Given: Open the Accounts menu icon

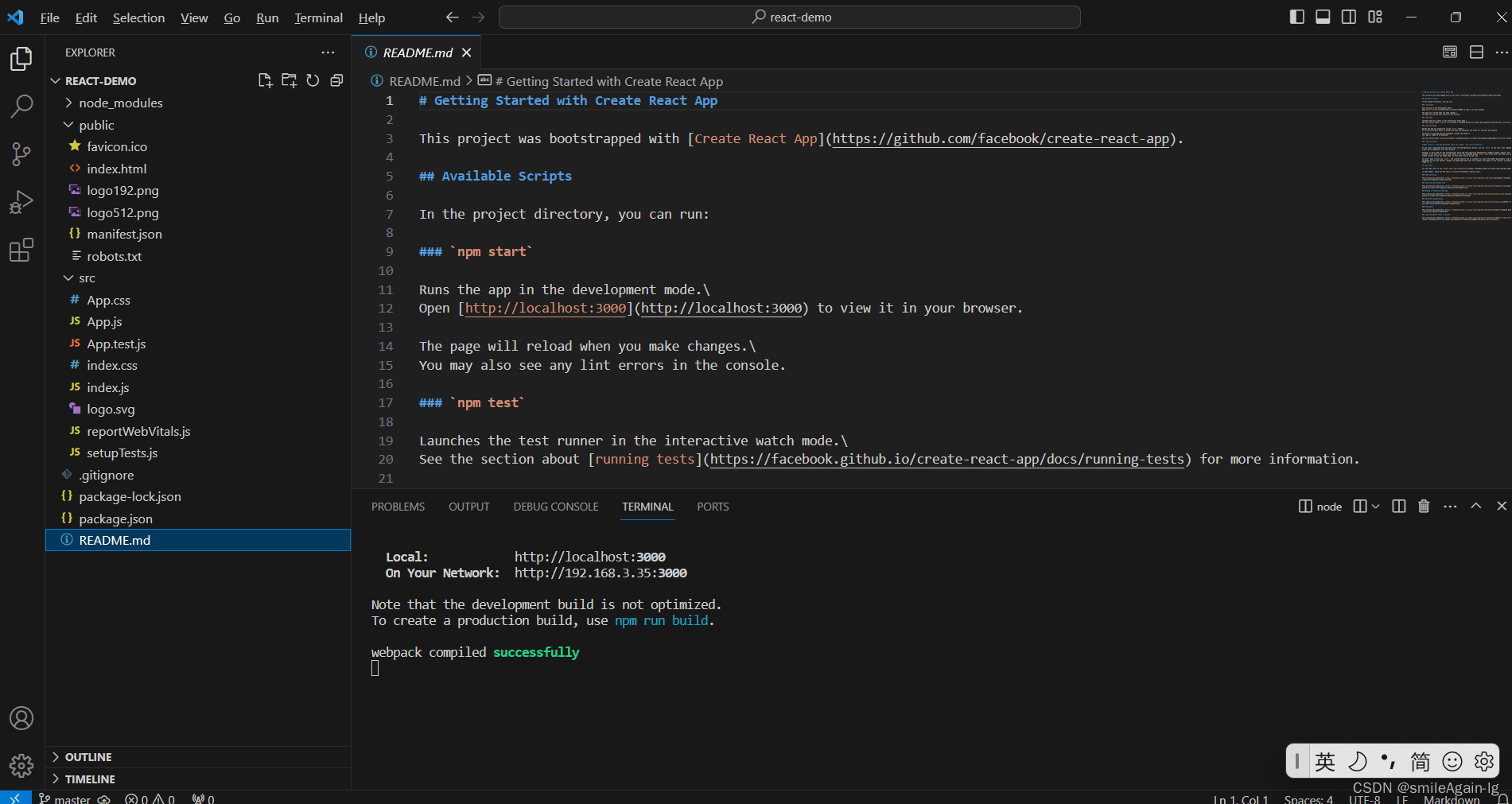Looking at the screenshot, I should 21,719.
